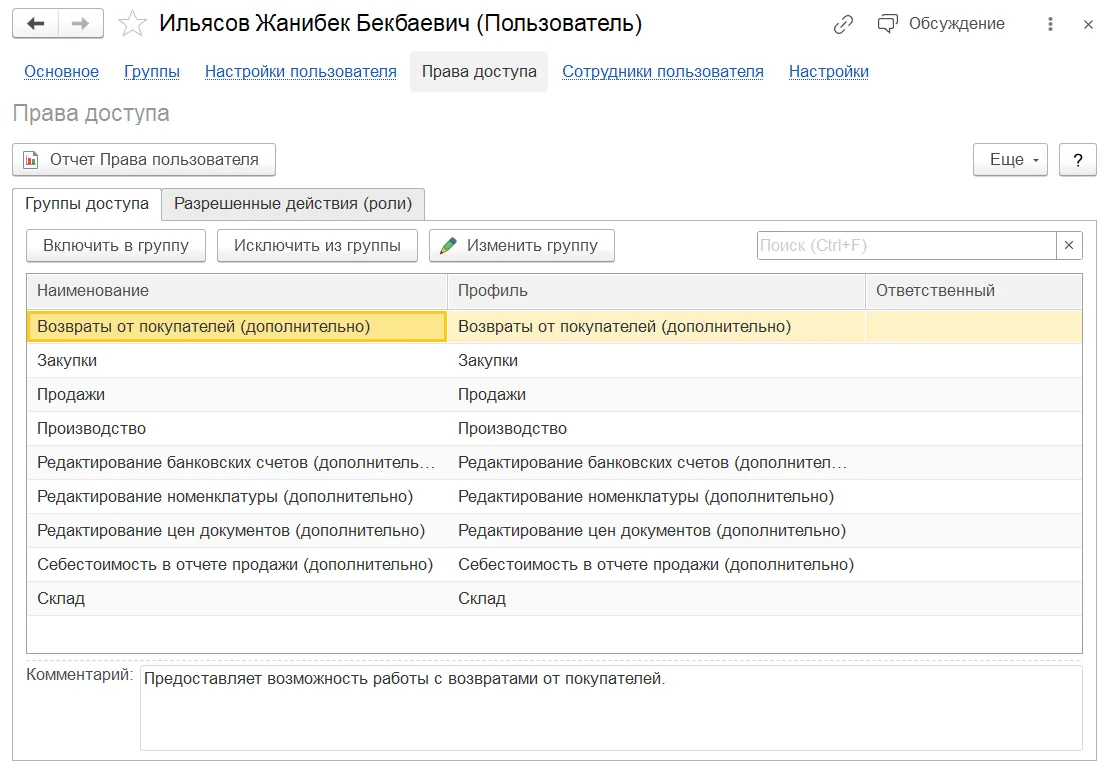Open the three-dot more options menu
Viewport: 1107px width, 768px height.
click(1051, 24)
